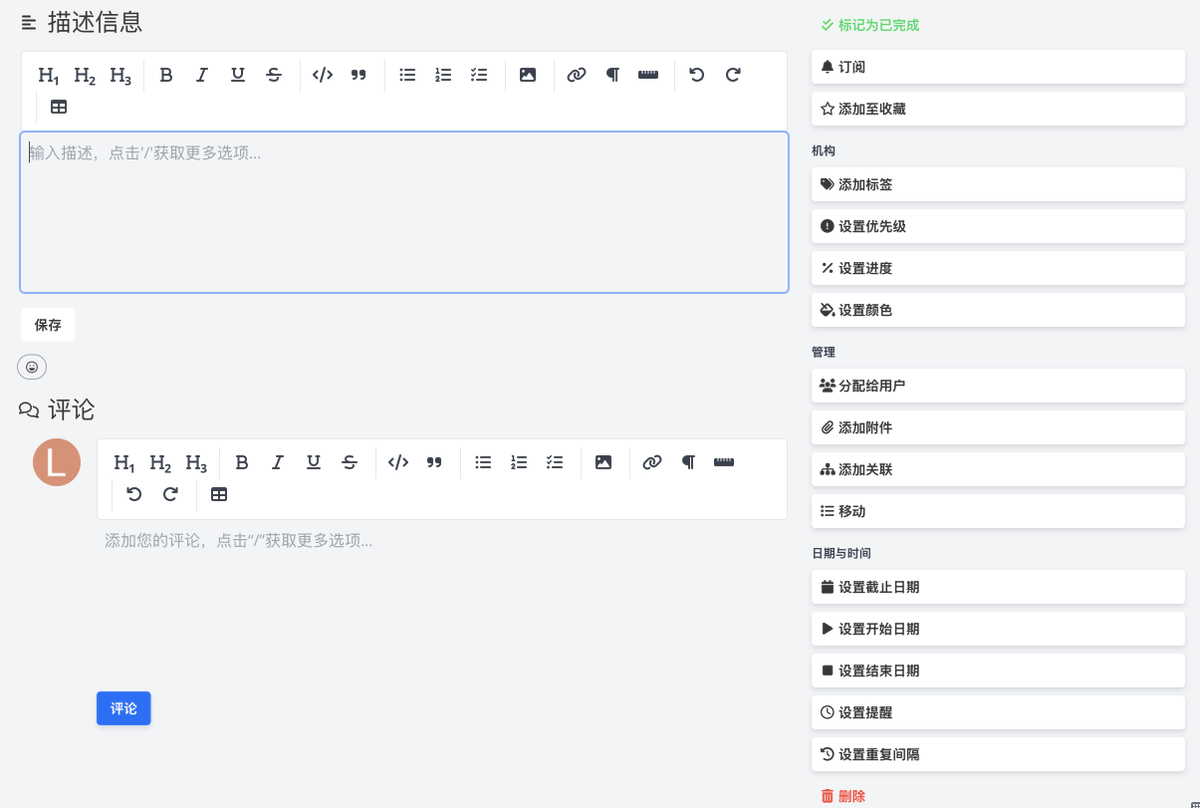Focus the description text area
The image size is (1200, 808).
click(404, 212)
